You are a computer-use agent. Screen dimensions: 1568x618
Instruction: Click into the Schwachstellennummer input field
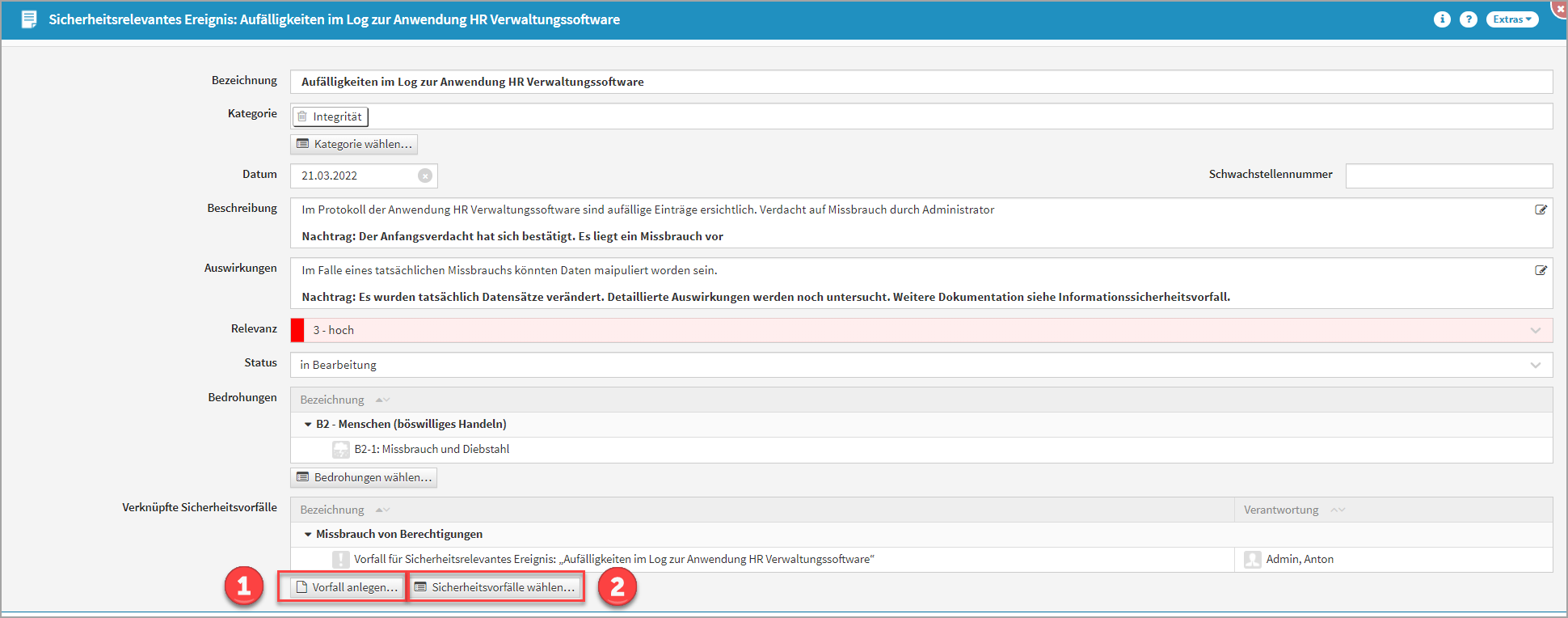(1448, 176)
